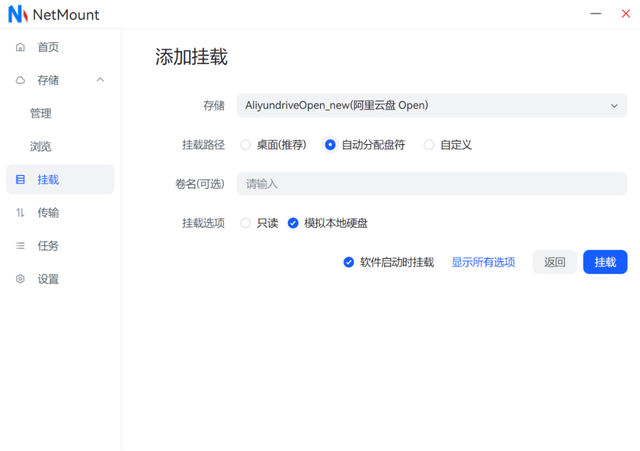
Task: Click the 显示所有选项 link
Action: (483, 262)
